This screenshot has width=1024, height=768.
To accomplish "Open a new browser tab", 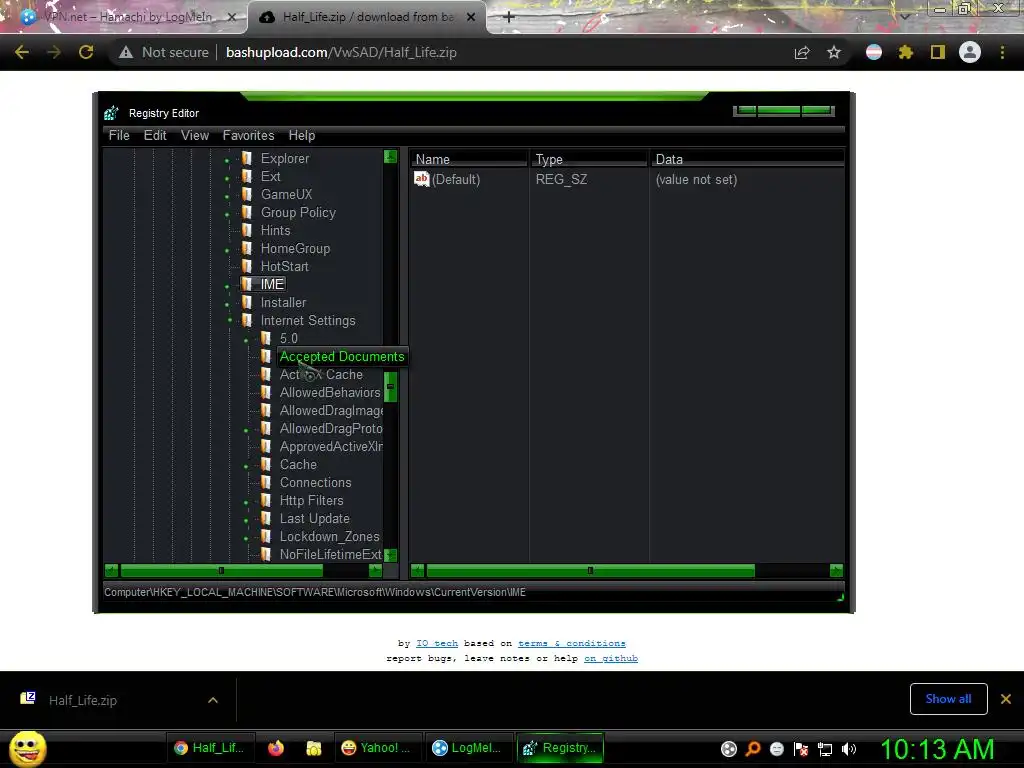I will point(509,17).
